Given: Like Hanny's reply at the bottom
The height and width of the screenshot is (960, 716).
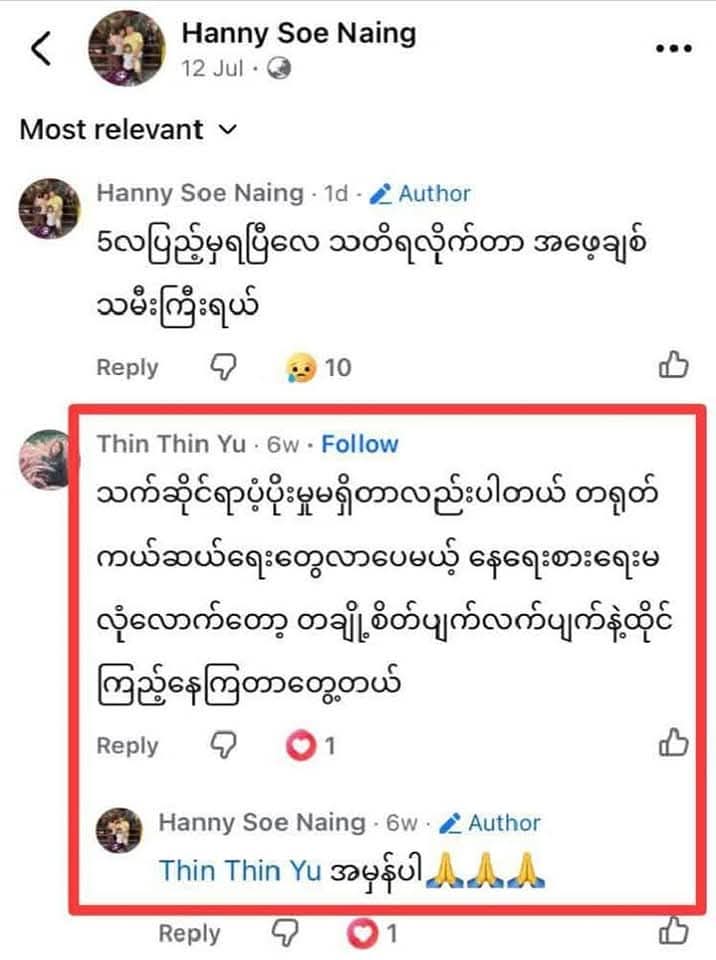Looking at the screenshot, I should click(673, 931).
